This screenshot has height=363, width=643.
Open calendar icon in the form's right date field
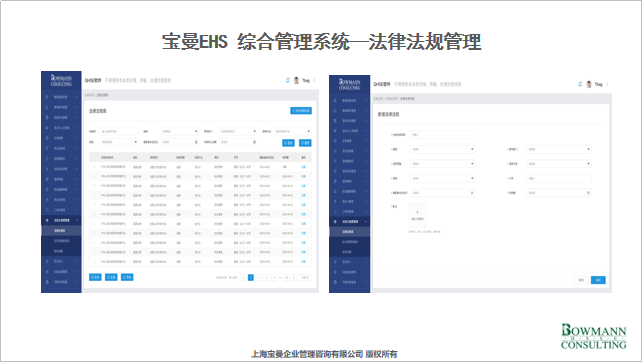tap(588, 192)
